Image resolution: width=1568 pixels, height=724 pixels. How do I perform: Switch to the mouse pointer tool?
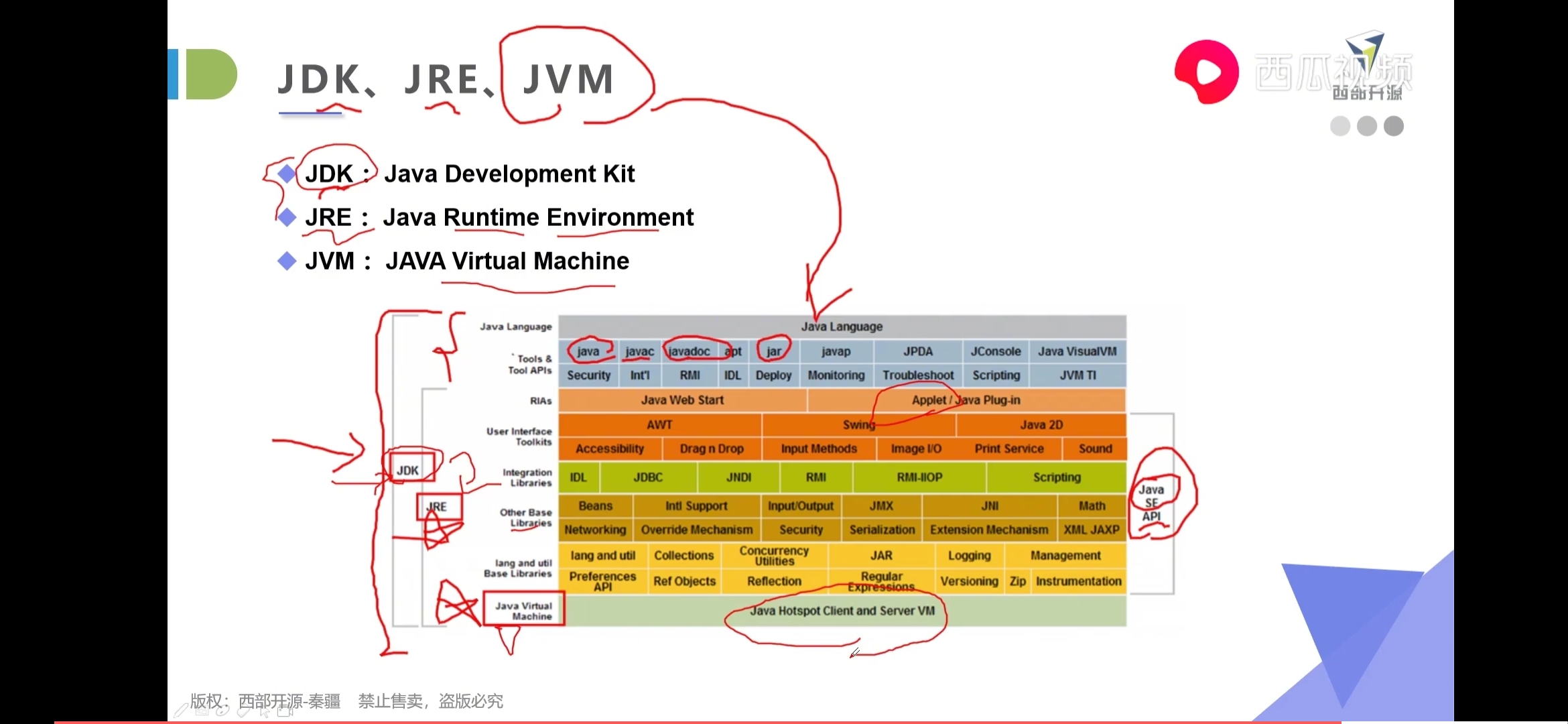point(264,713)
